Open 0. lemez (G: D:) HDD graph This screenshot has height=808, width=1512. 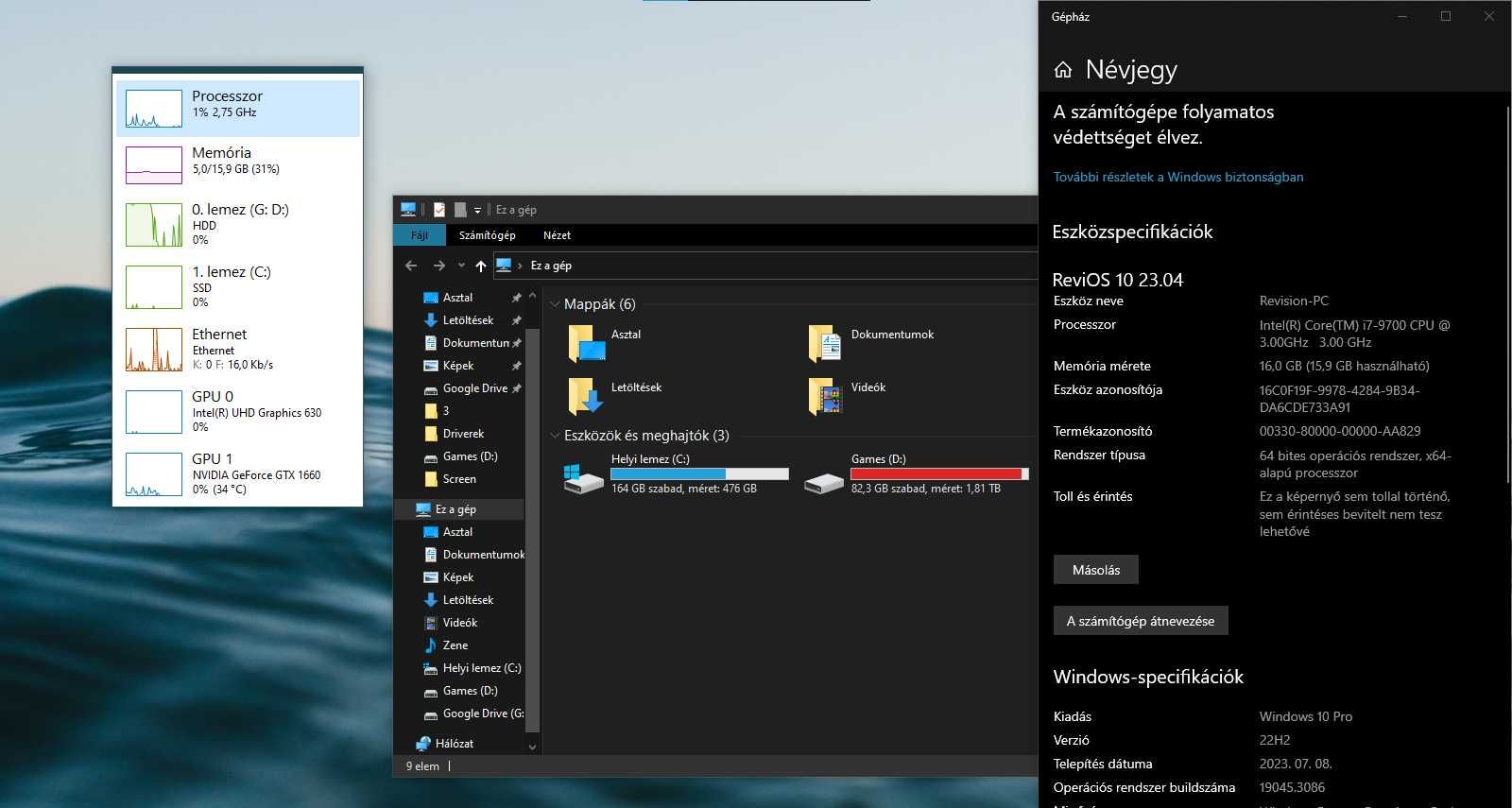coord(154,225)
